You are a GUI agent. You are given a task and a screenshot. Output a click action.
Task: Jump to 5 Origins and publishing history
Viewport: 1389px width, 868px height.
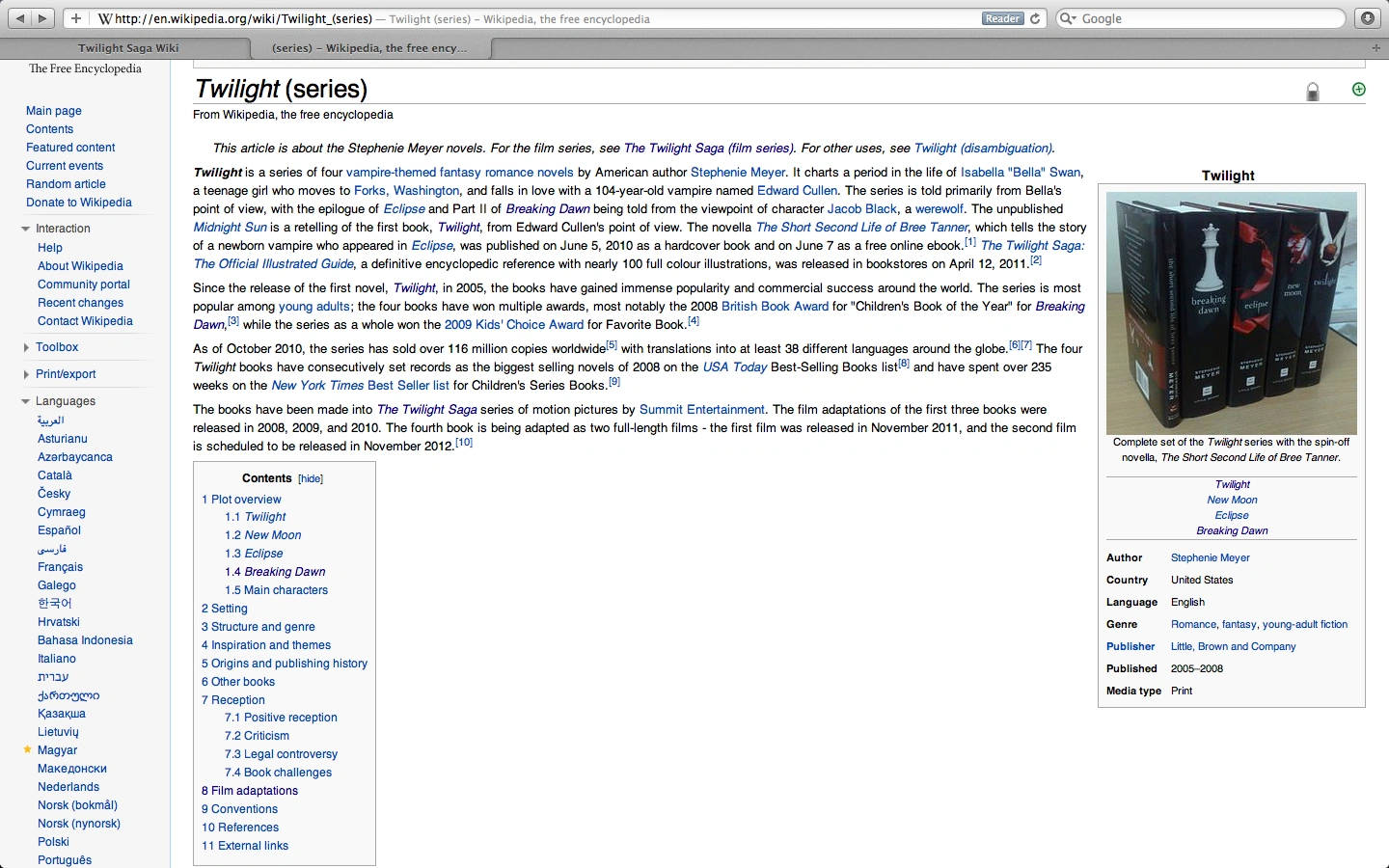[285, 664]
